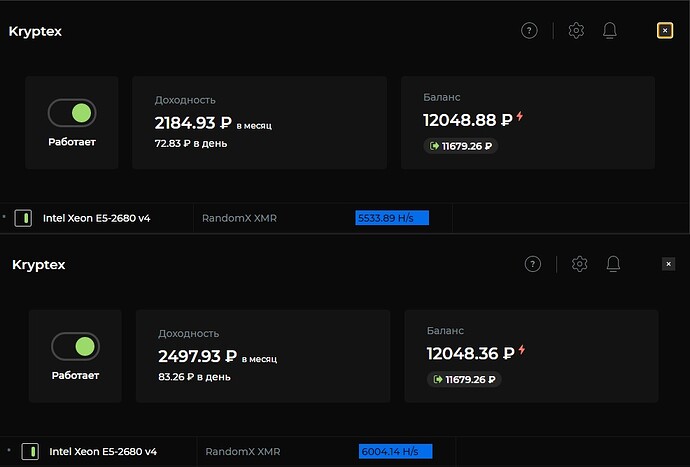Viewport: 690px width, 467px height.
Task: Toggle CPU device icon in the 5533.89 H/s row
Action: tap(23, 218)
